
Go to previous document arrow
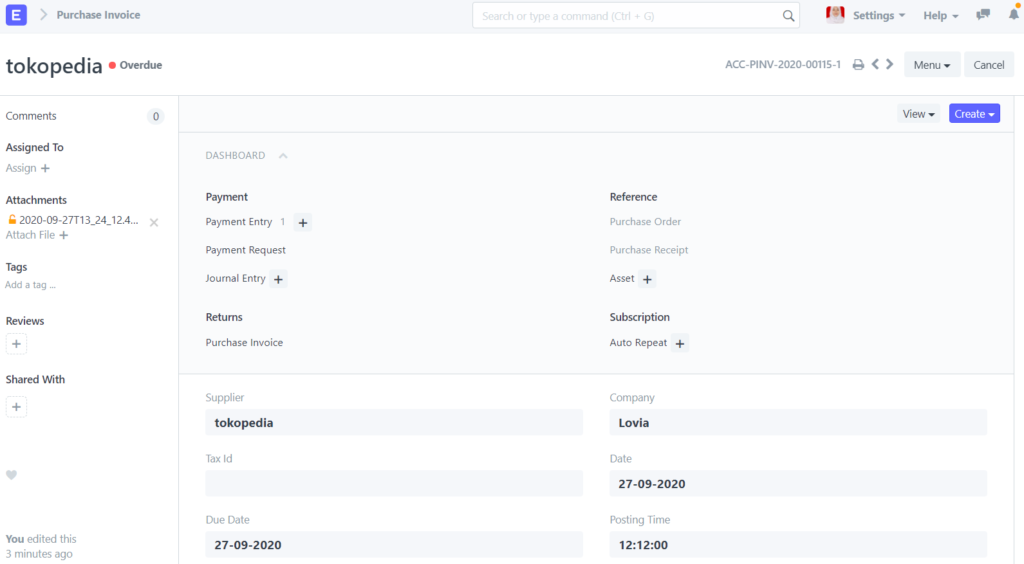875,64
